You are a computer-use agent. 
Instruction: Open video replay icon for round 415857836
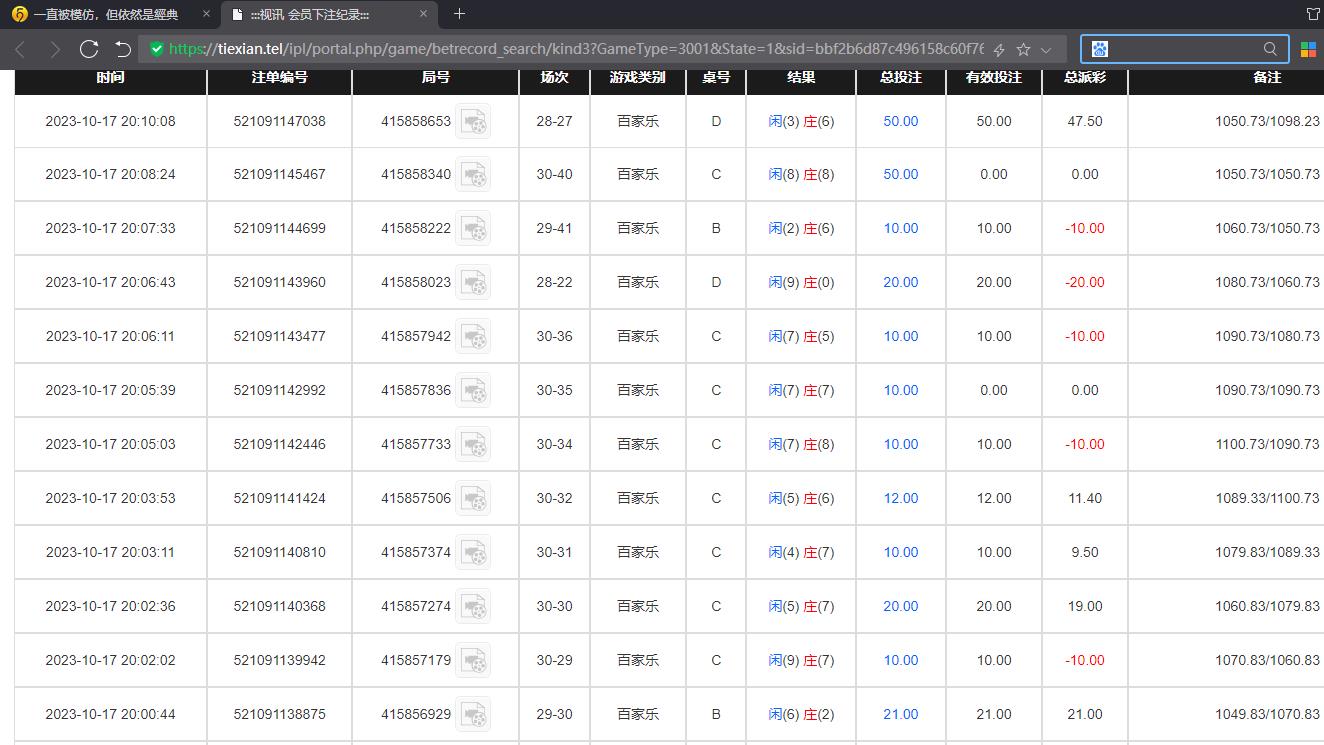click(x=473, y=391)
